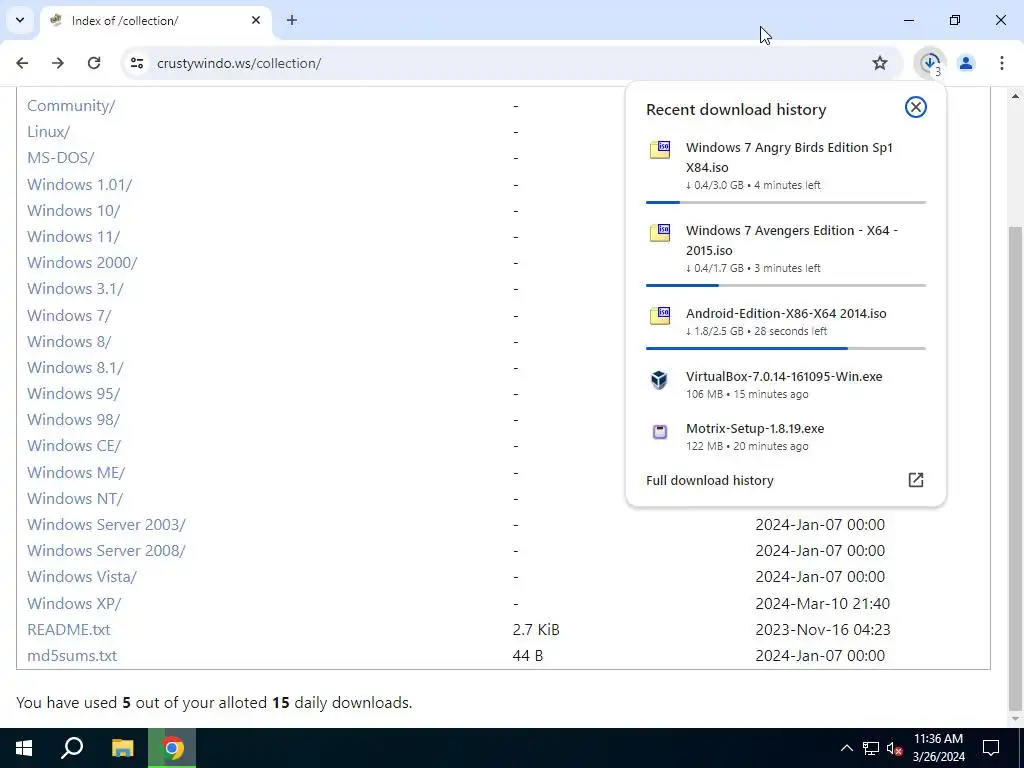1024x768 pixels.
Task: Click the Angry Birds Edition ISO file icon
Action: [x=660, y=150]
